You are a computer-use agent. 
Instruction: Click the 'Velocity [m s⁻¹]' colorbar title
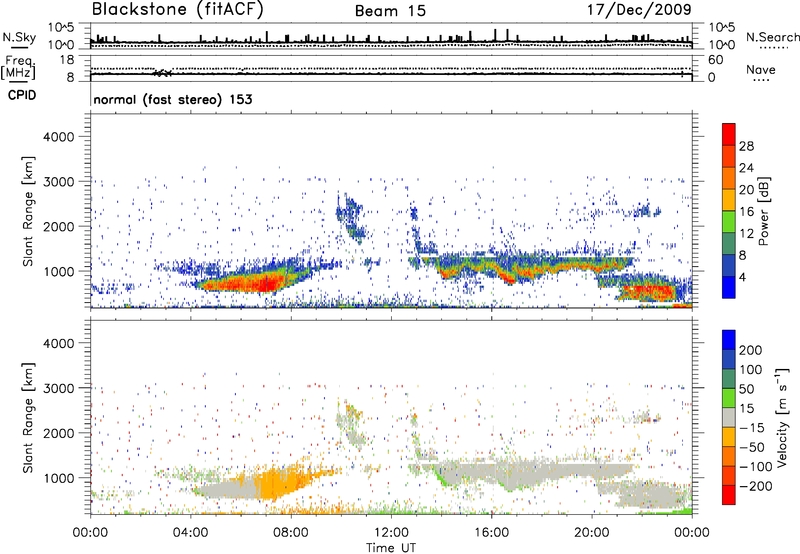[x=782, y=418]
